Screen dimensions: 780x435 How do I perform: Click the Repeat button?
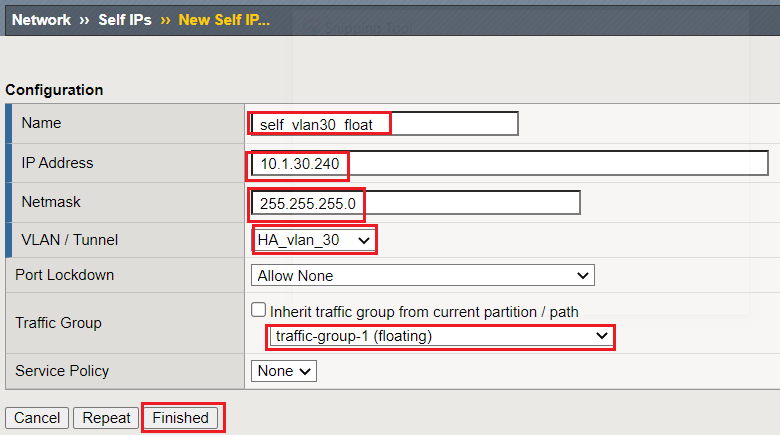106,418
